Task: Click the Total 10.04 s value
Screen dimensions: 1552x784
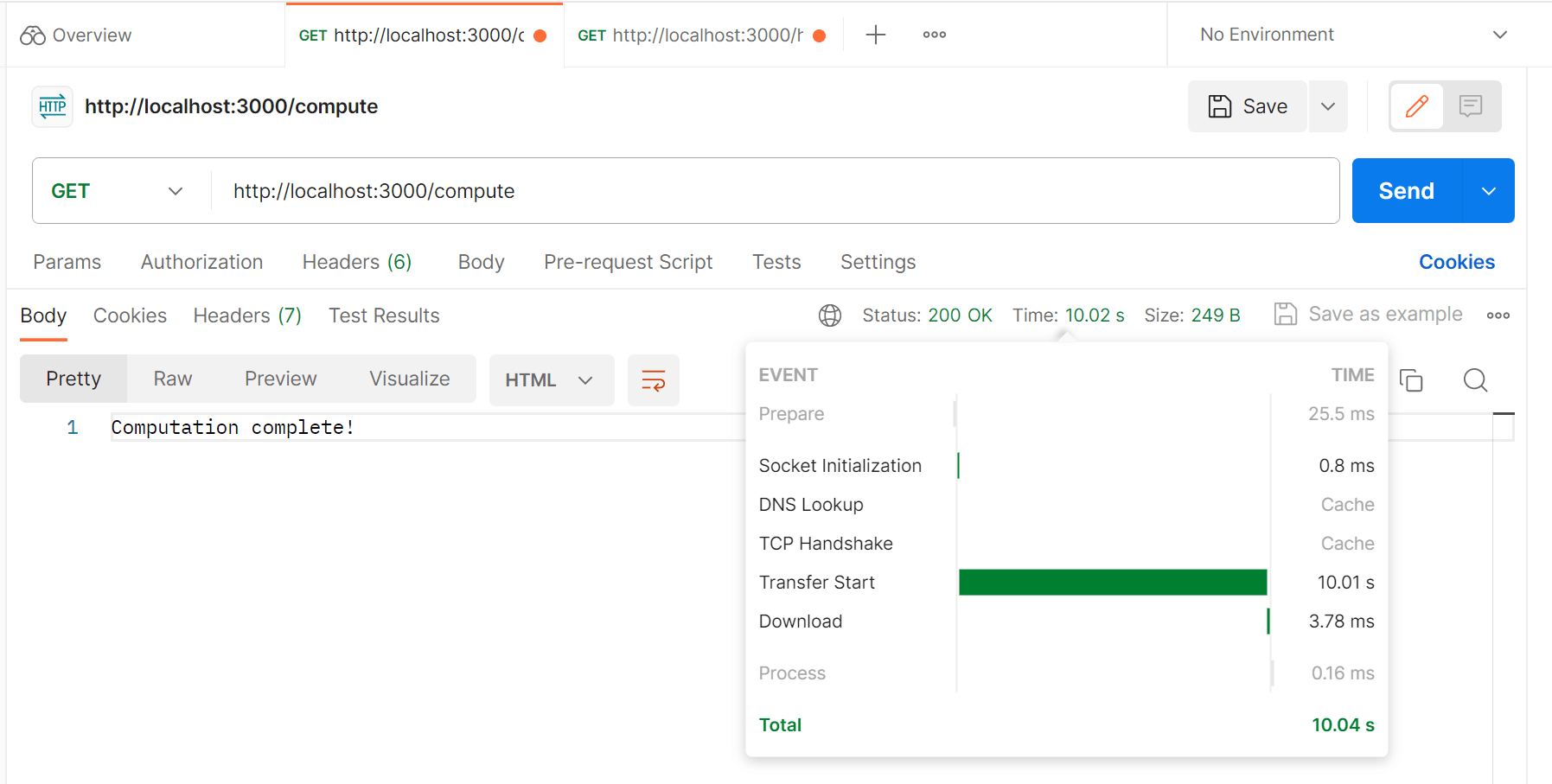Action: point(1343,725)
